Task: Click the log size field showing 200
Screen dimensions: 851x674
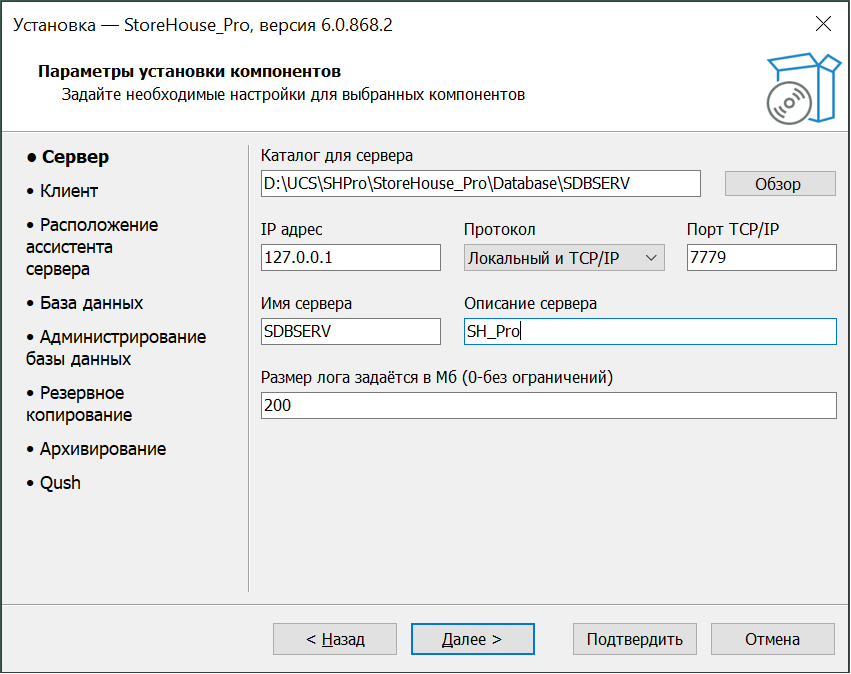Action: click(x=548, y=406)
